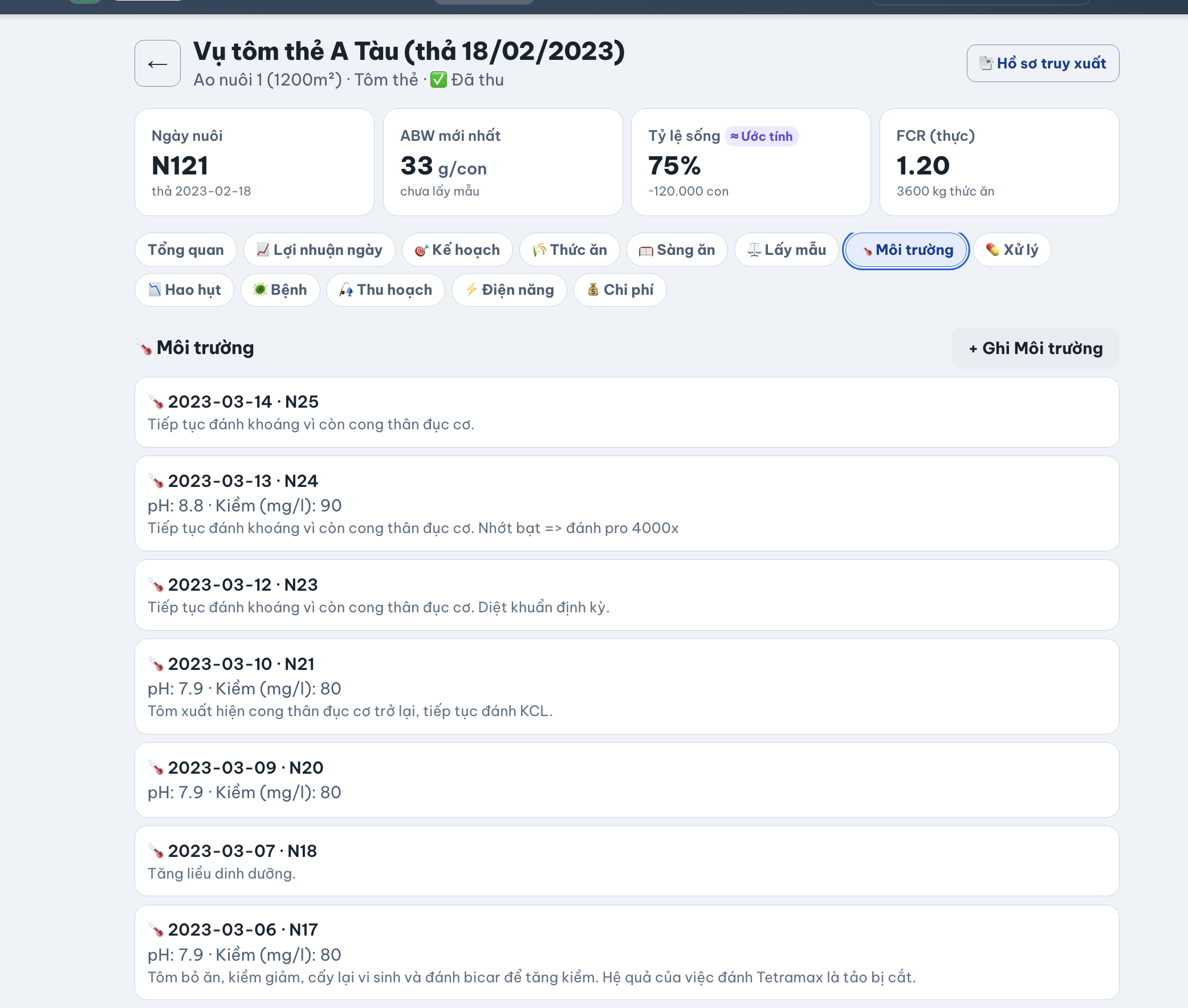The height and width of the screenshot is (1008, 1188).
Task: Click the thermometer icon of entry 2023-03-07
Action: click(x=156, y=851)
